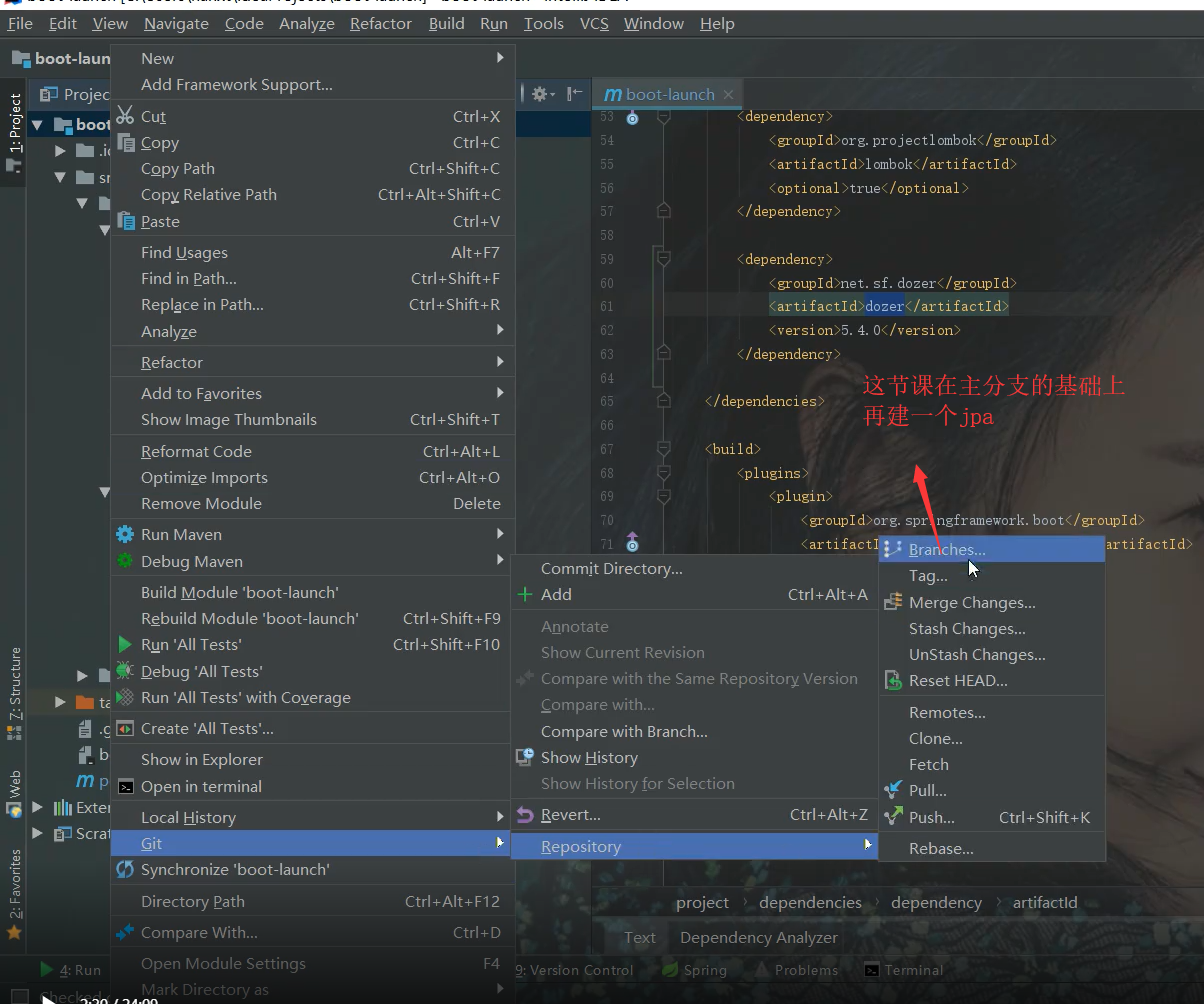1204x1004 pixels.
Task: Click the green Run 'All Tests' arrow
Action: (125, 644)
